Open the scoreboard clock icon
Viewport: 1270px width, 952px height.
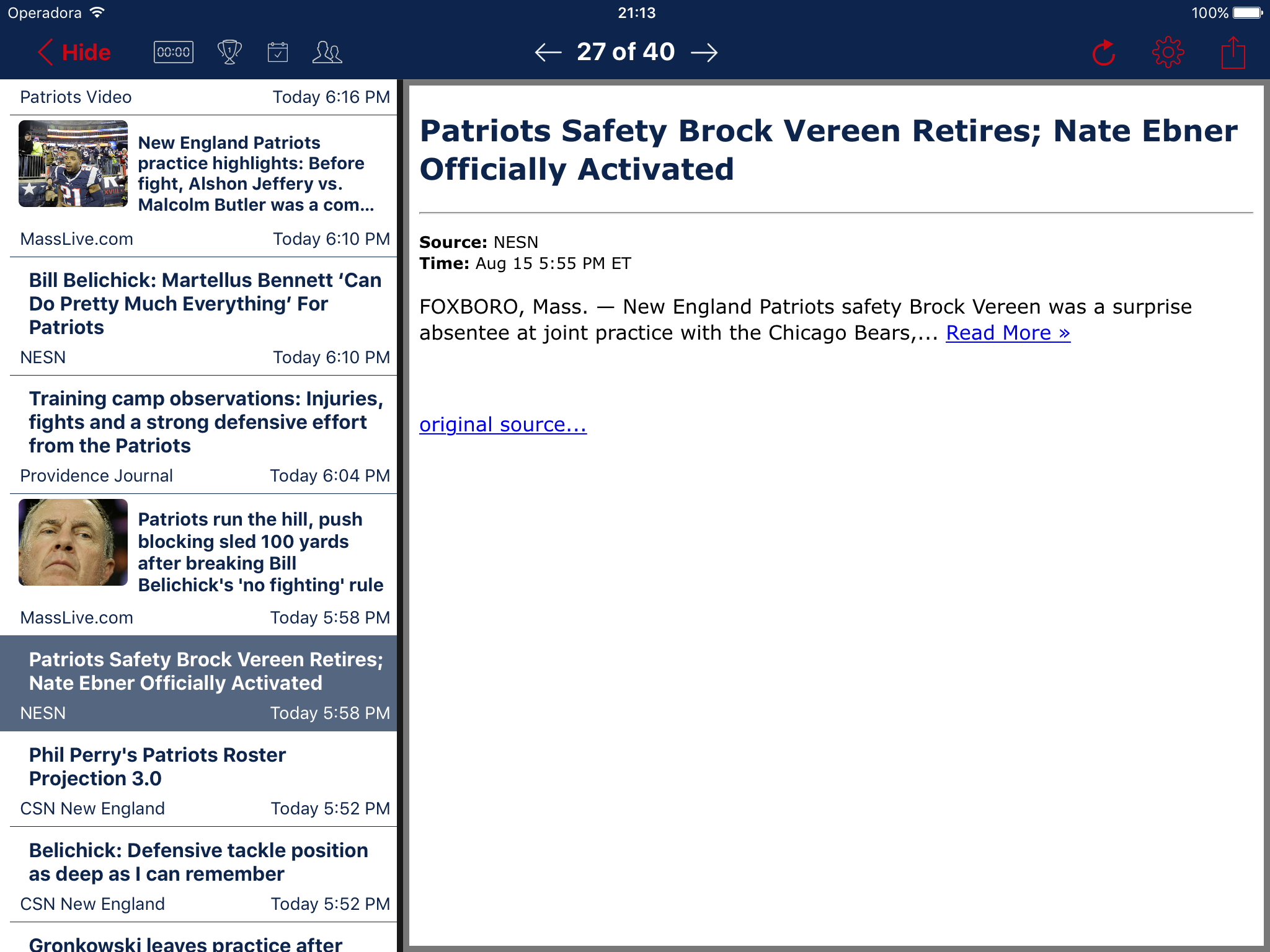pos(173,52)
